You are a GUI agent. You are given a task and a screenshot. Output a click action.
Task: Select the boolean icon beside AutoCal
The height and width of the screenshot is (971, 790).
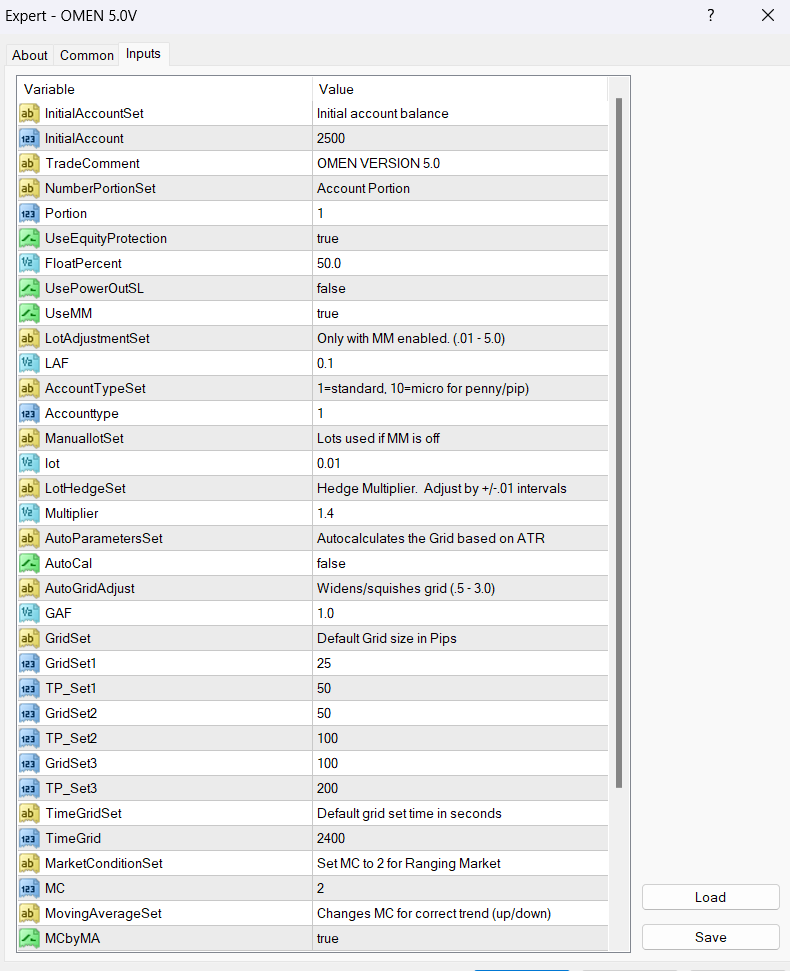[x=29, y=563]
